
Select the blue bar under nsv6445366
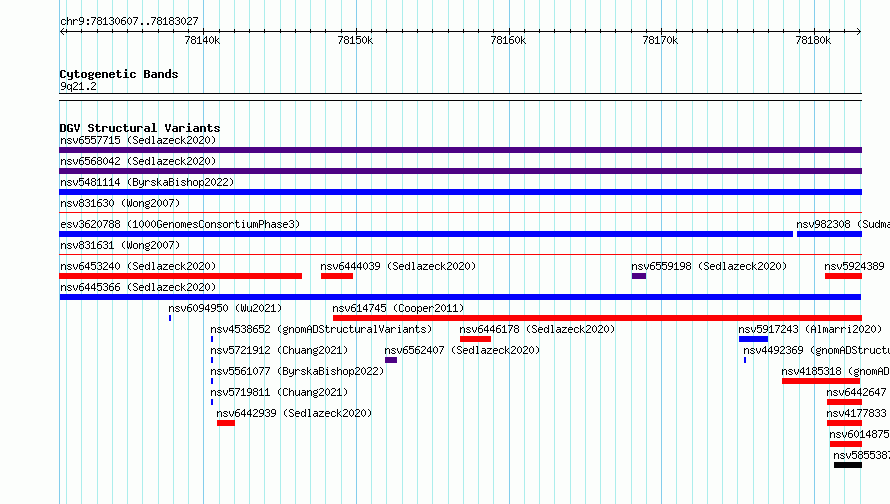click(x=460, y=297)
